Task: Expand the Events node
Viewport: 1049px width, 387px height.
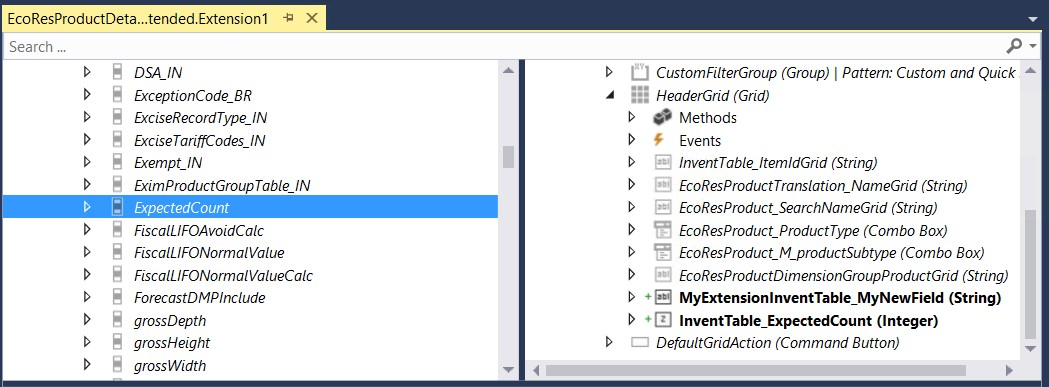Action: coord(631,140)
